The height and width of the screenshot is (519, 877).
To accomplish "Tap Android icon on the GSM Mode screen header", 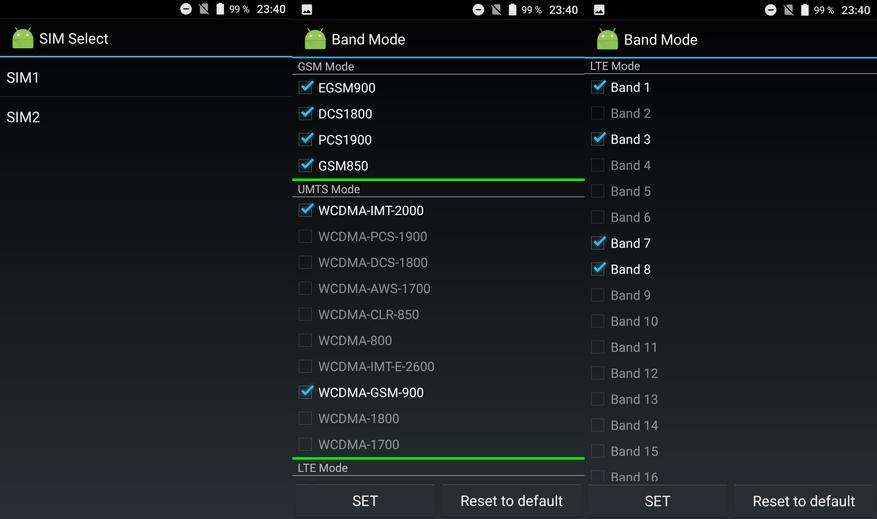I will tap(315, 39).
